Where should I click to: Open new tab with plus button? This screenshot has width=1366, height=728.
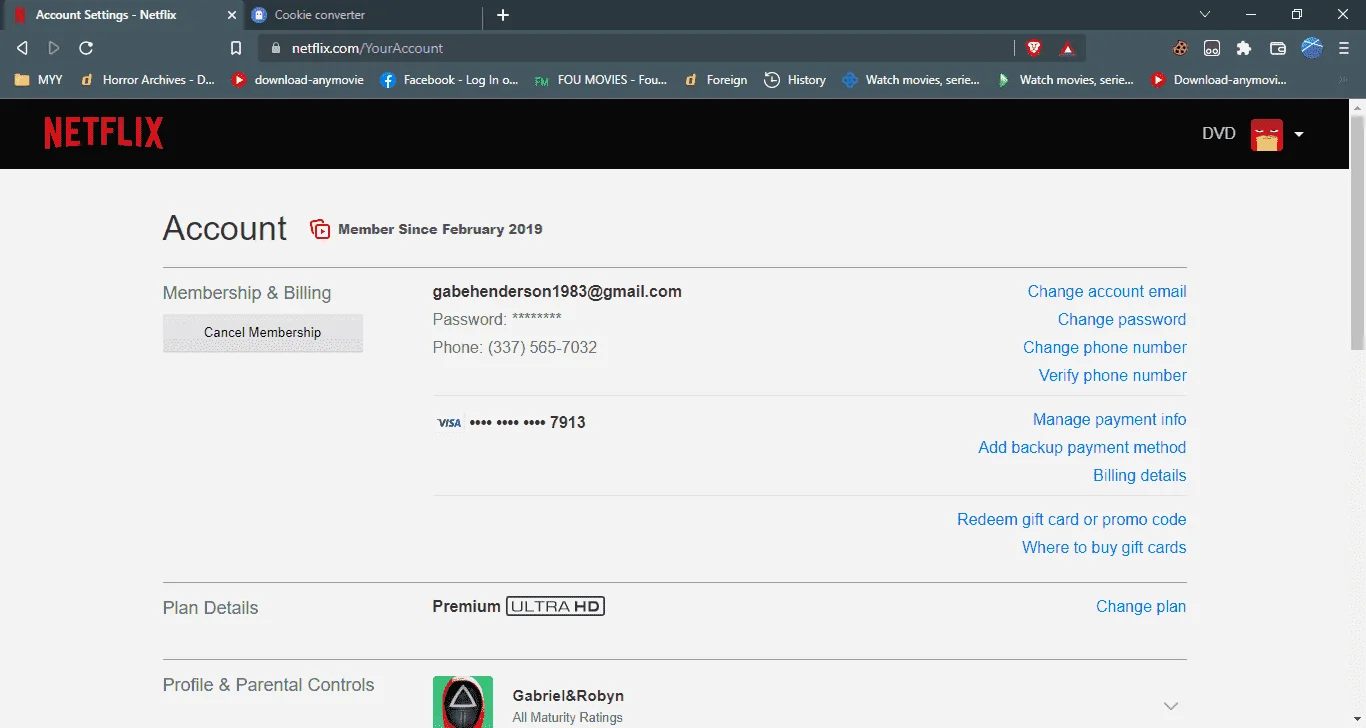tap(503, 15)
